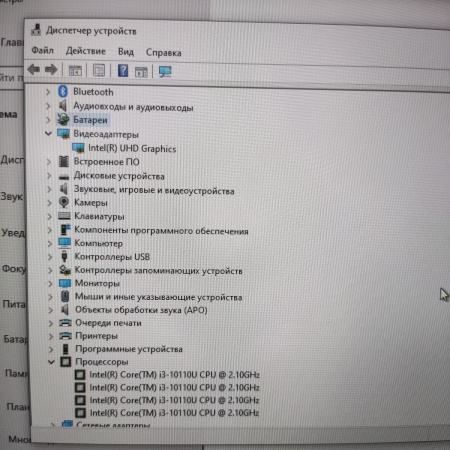
Task: Click the Дисковые устройства drive icon
Action: click(64, 177)
